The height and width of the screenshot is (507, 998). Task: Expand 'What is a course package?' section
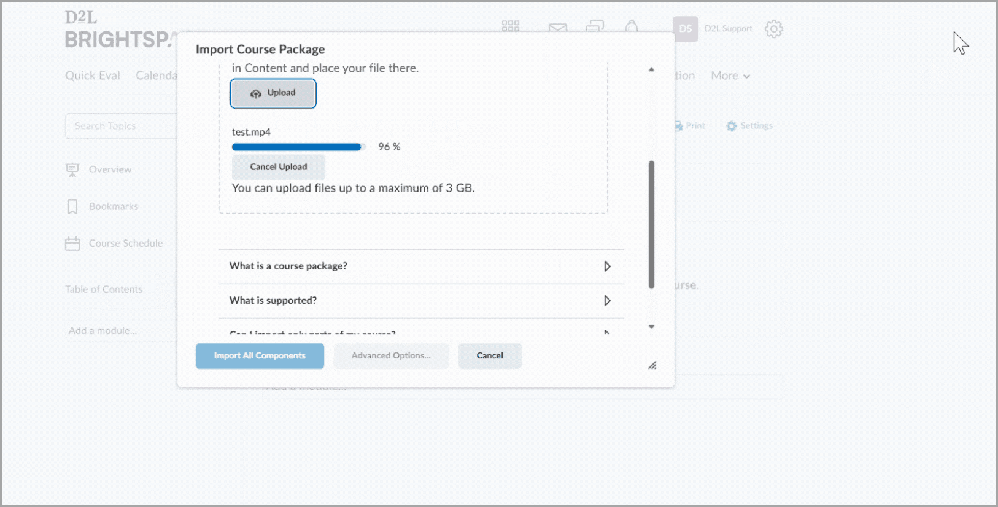421,266
